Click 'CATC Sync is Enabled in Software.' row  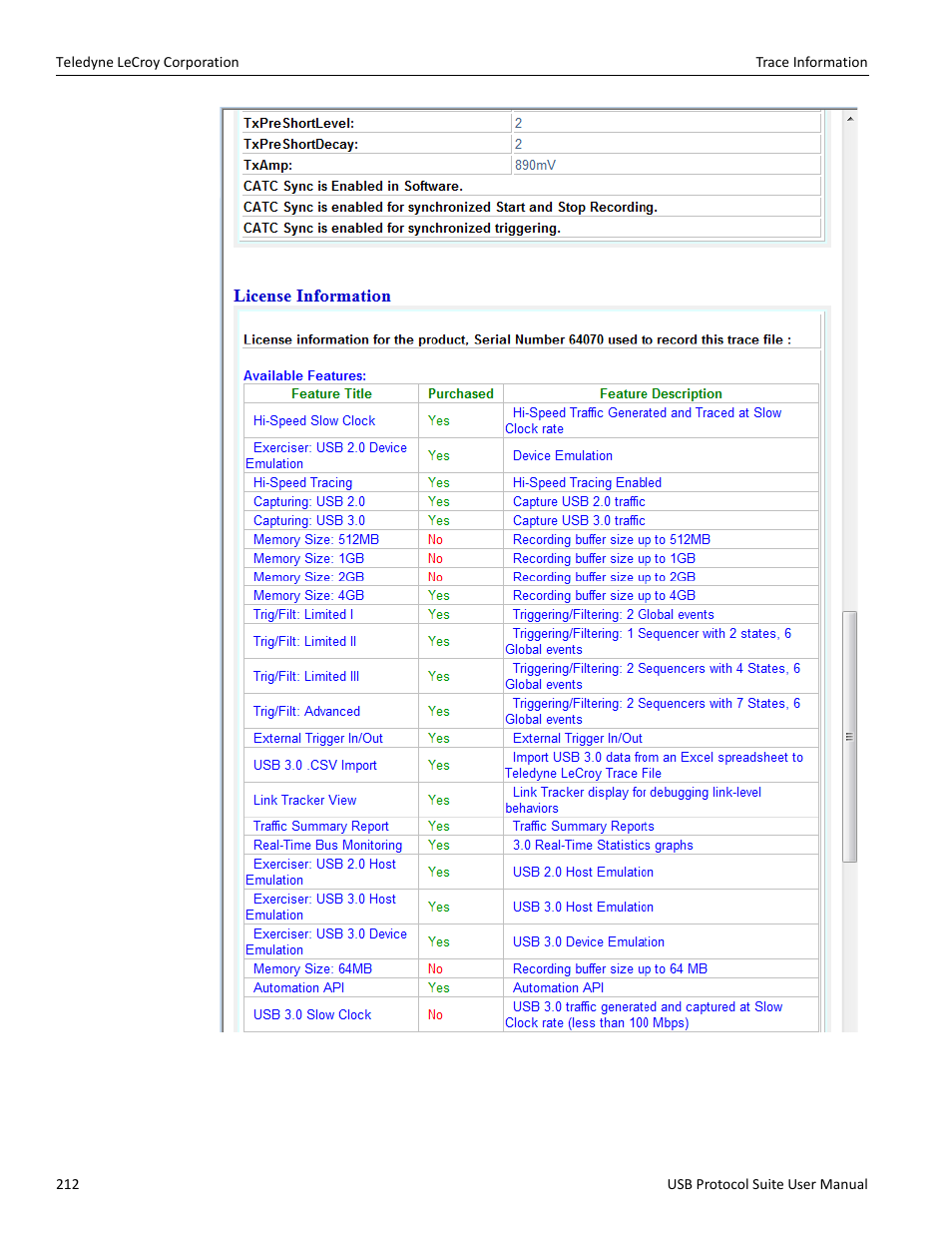click(532, 187)
